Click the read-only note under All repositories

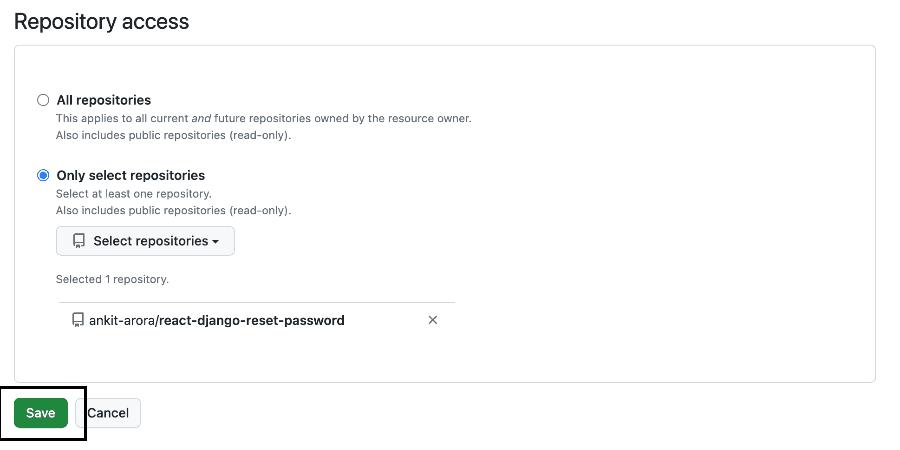(173, 136)
